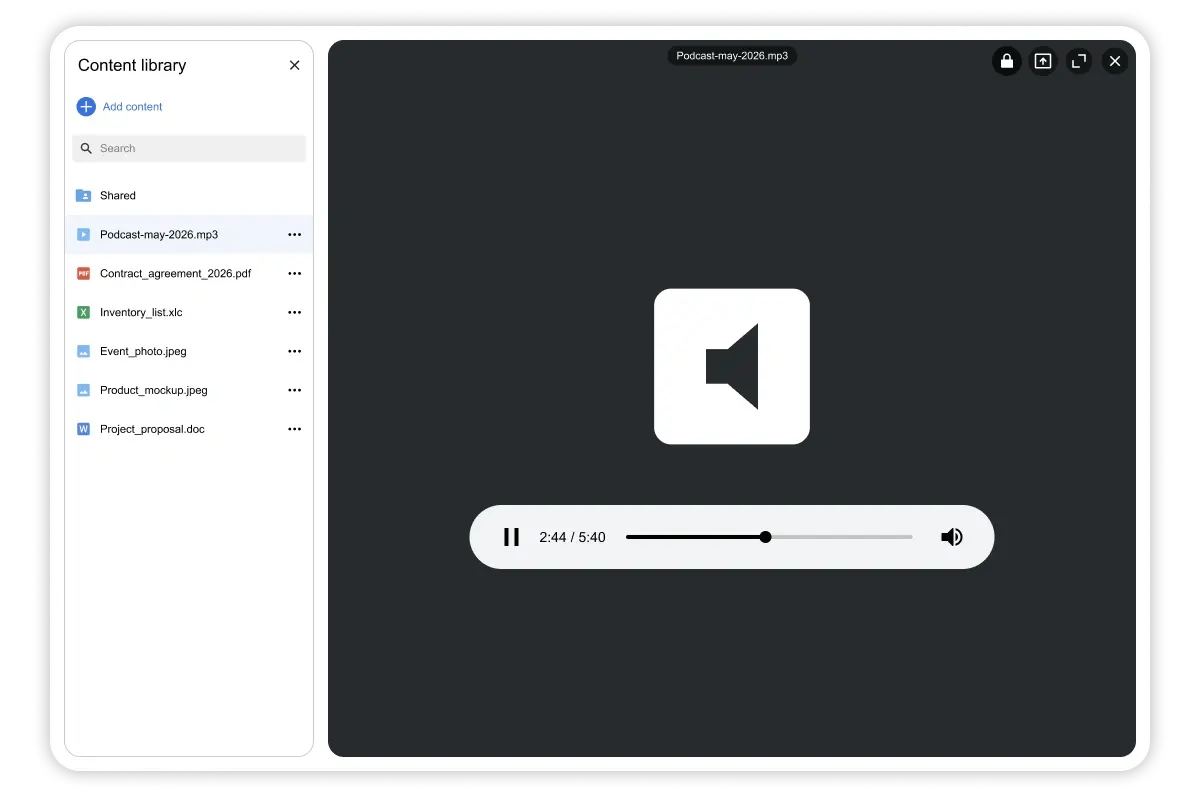The image size is (1200, 797).
Task: Mute audio with the volume speaker icon
Action: (952, 537)
